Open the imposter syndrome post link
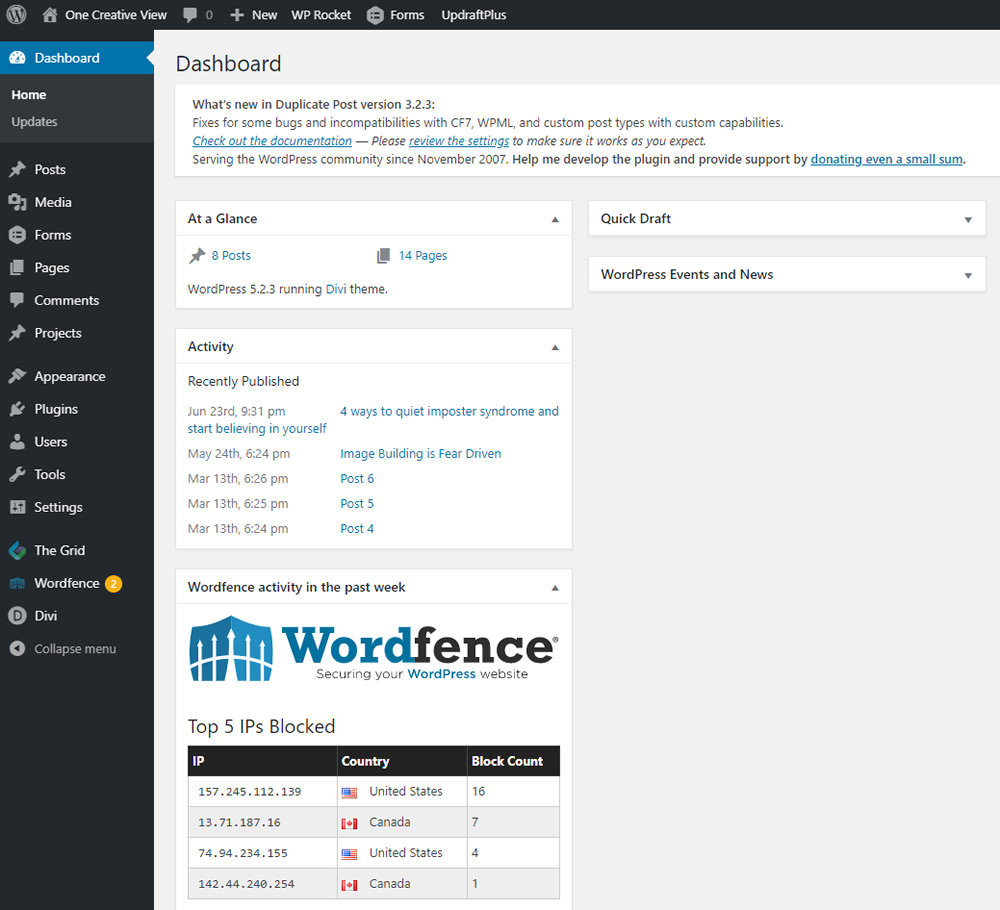Image resolution: width=1000 pixels, height=910 pixels. [449, 411]
